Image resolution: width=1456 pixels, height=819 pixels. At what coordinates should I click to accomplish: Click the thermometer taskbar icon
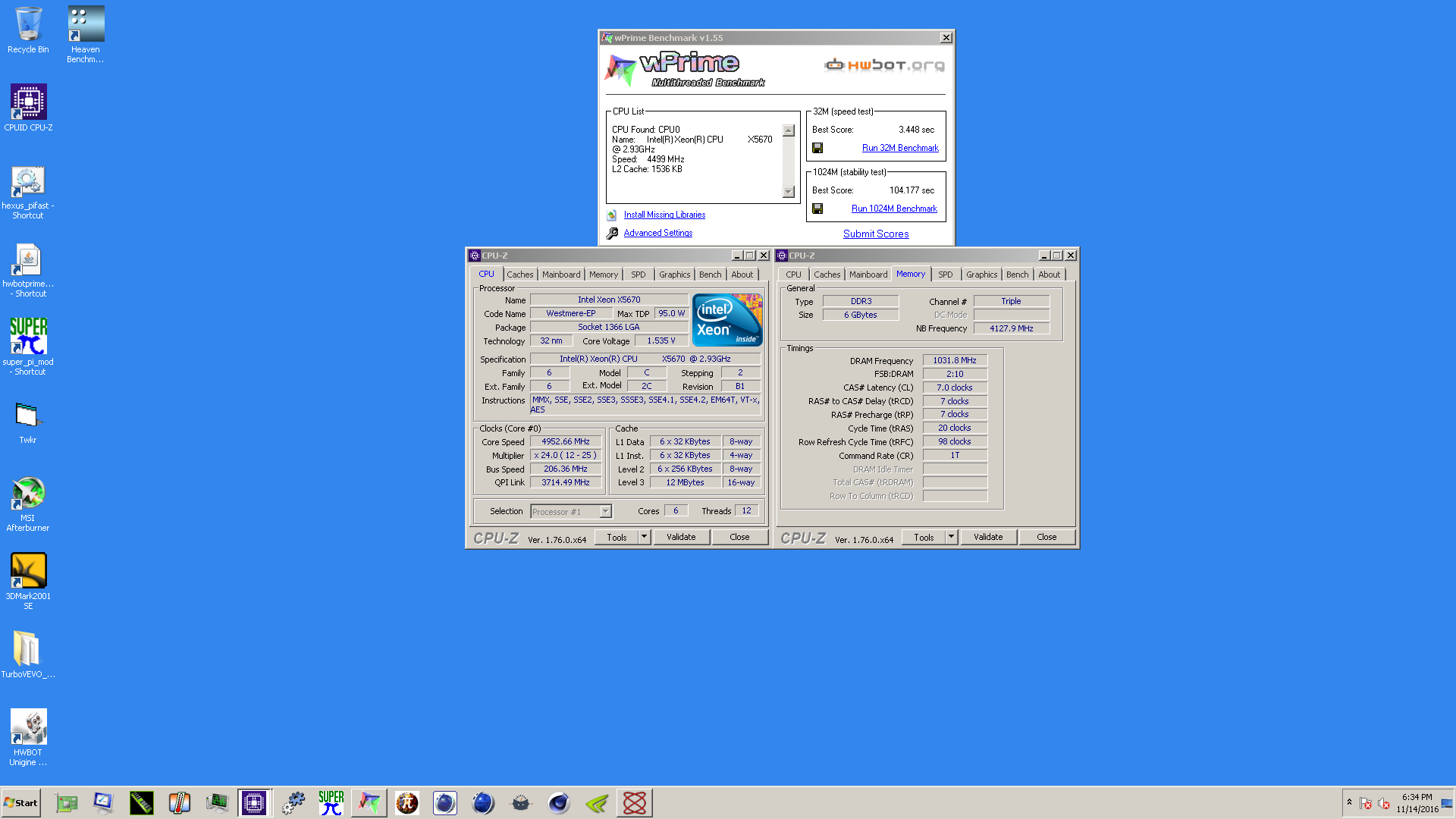(x=180, y=803)
